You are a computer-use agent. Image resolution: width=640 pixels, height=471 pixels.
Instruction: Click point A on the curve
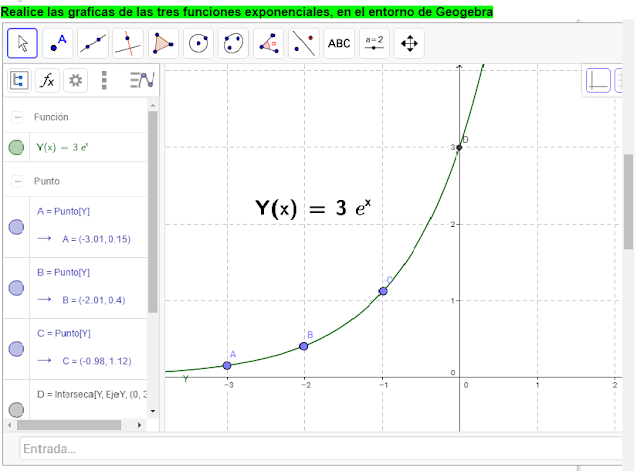tap(227, 365)
